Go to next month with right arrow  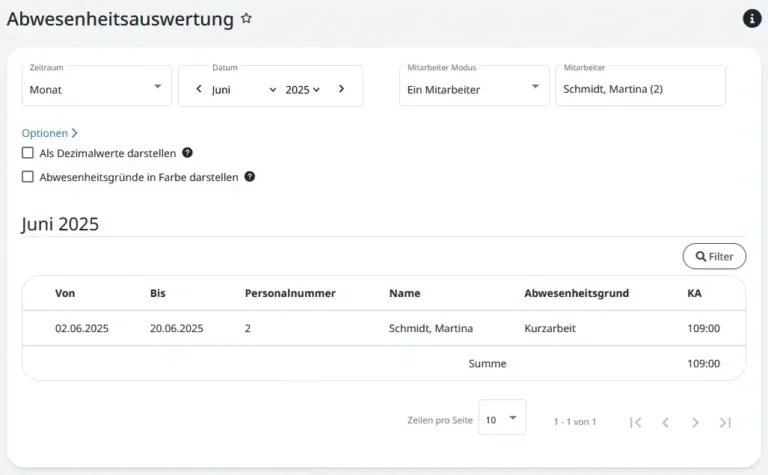click(341, 89)
